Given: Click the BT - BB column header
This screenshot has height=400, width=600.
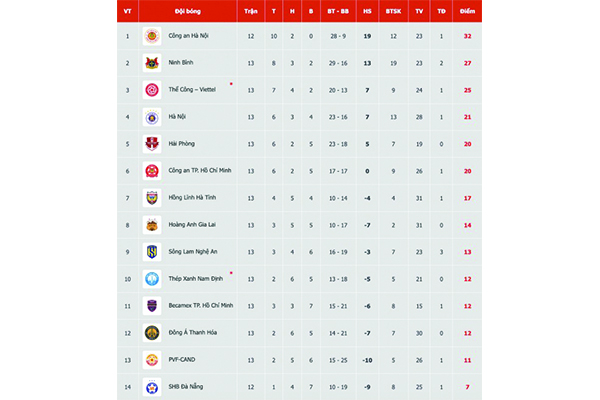Looking at the screenshot, I should click(336, 11).
